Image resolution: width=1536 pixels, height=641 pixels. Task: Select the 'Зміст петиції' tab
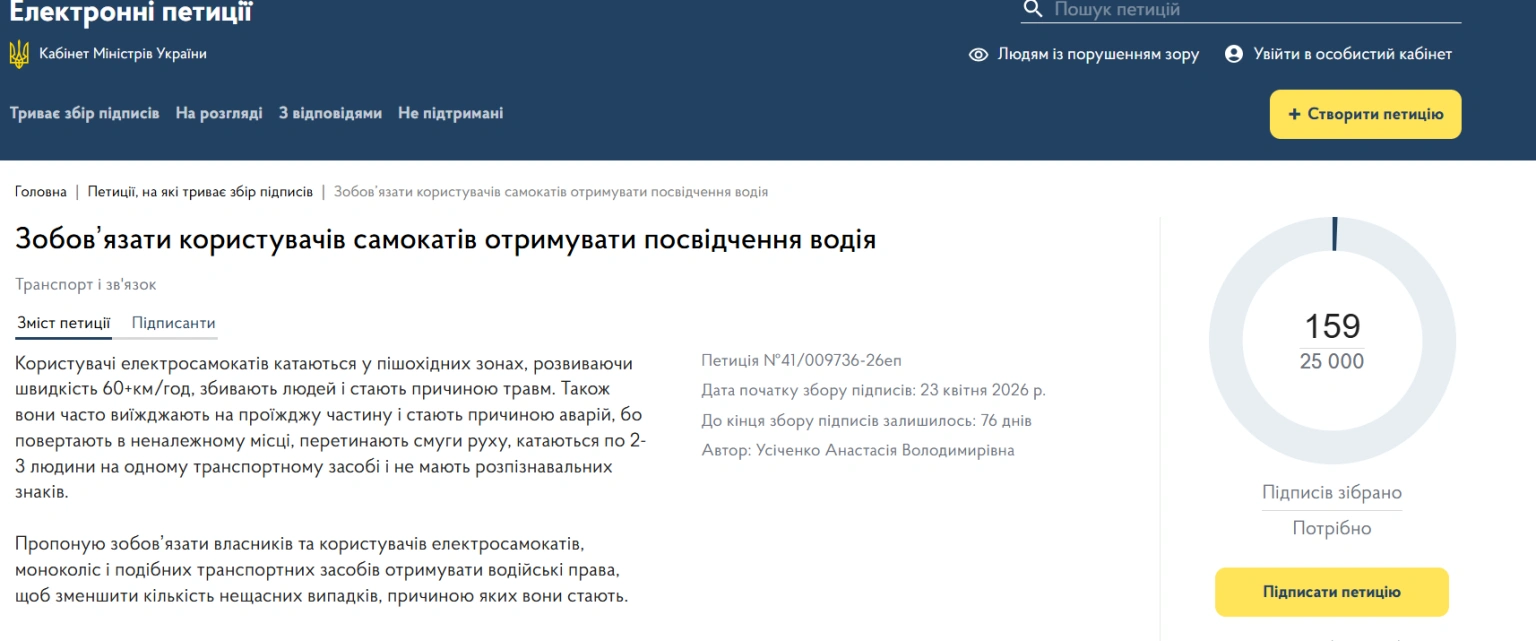point(64,323)
